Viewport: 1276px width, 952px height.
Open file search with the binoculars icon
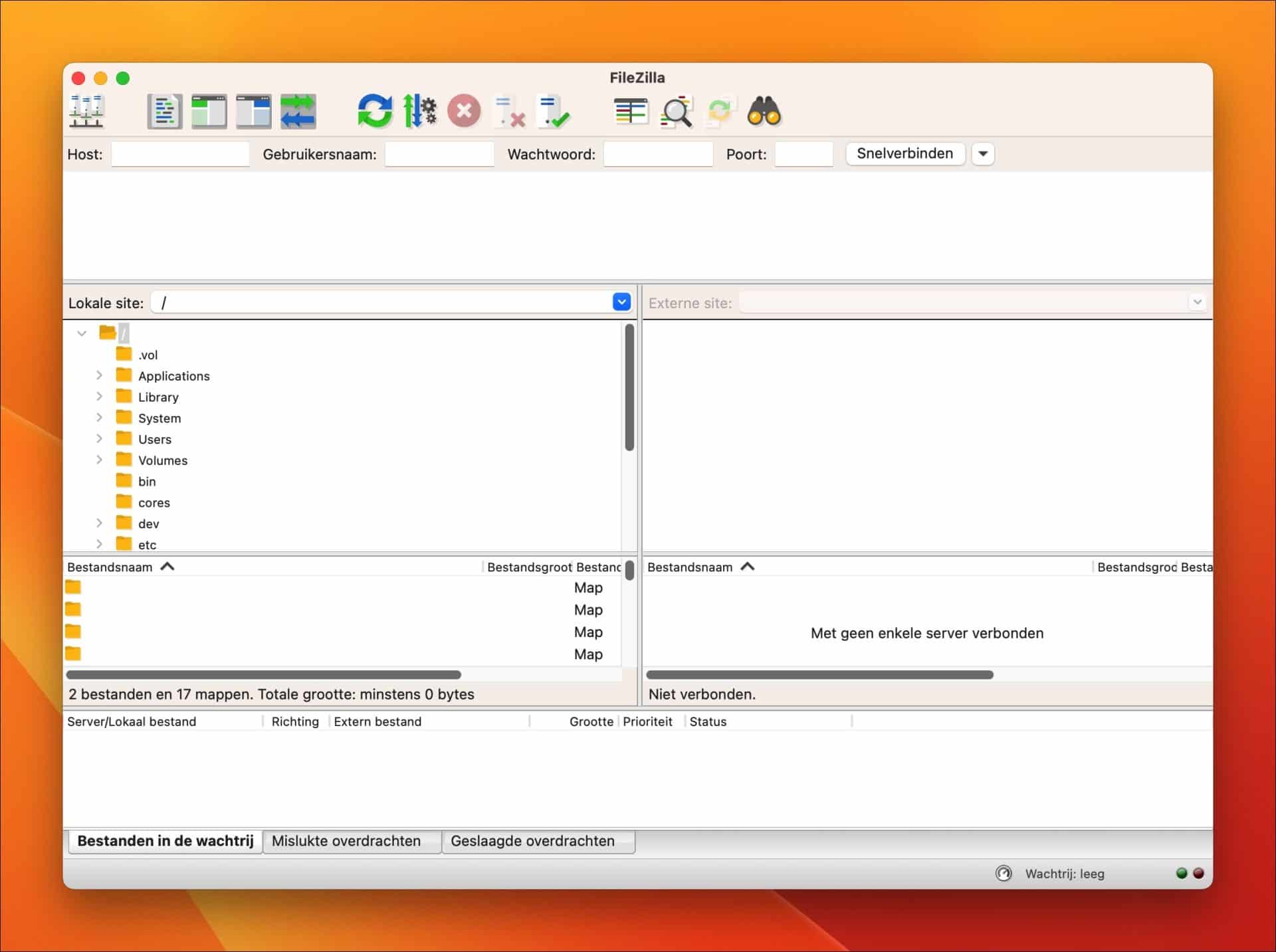click(x=765, y=111)
